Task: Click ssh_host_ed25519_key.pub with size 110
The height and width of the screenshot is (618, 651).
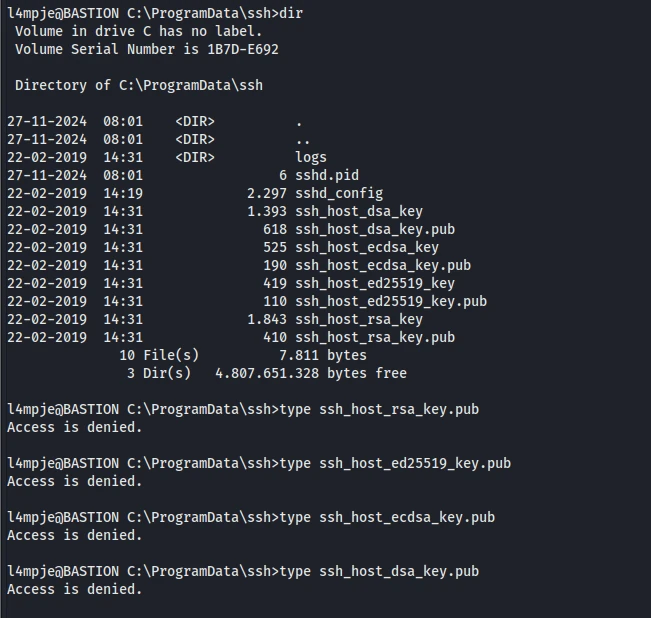Action: coord(391,301)
